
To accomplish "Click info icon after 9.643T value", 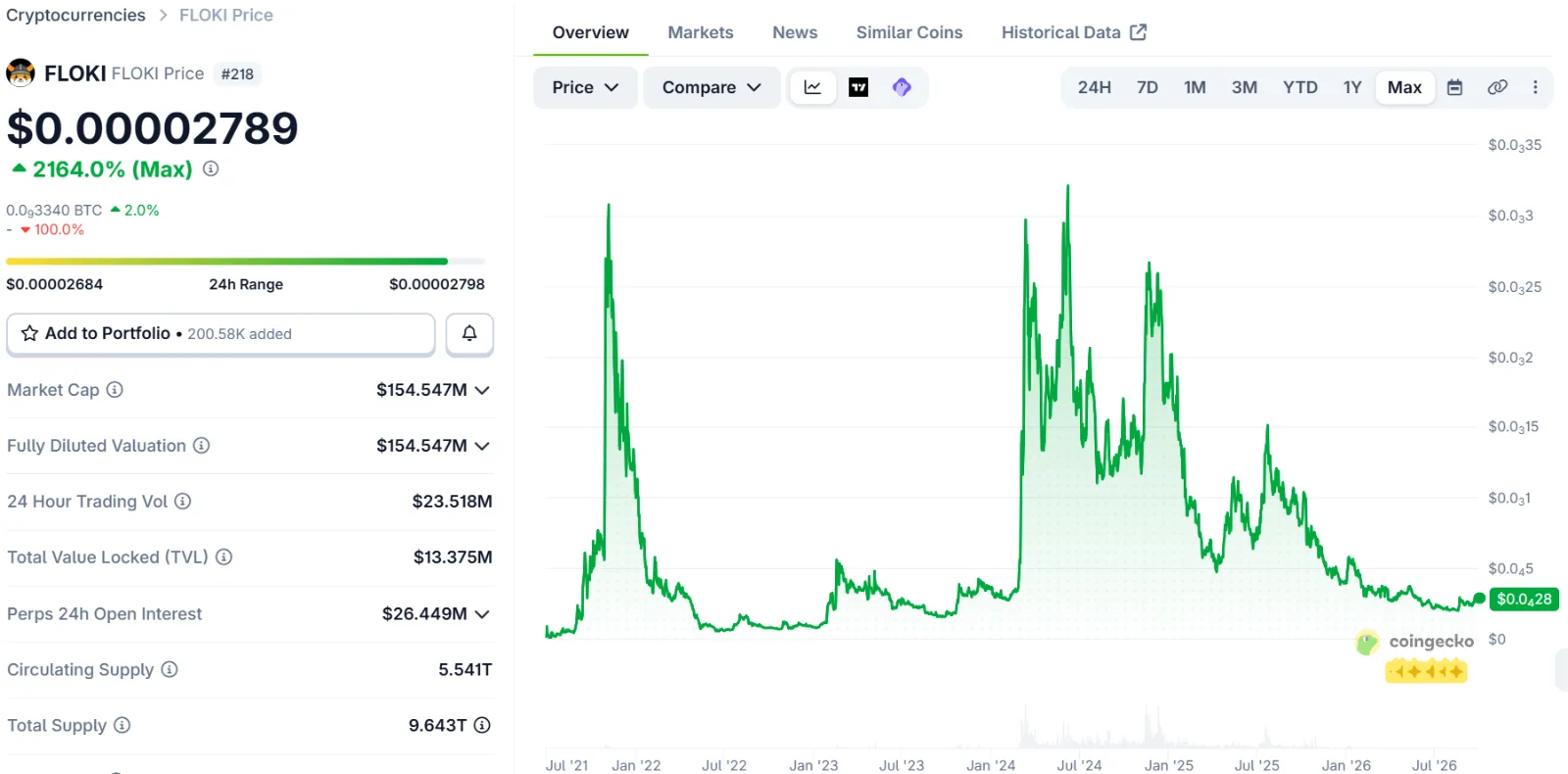I will (482, 725).
